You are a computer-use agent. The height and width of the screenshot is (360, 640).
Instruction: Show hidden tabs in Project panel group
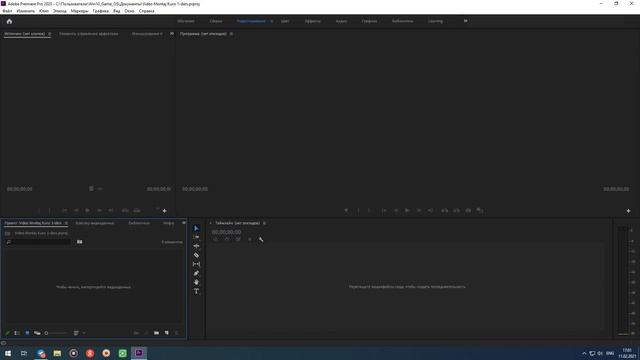point(184,223)
